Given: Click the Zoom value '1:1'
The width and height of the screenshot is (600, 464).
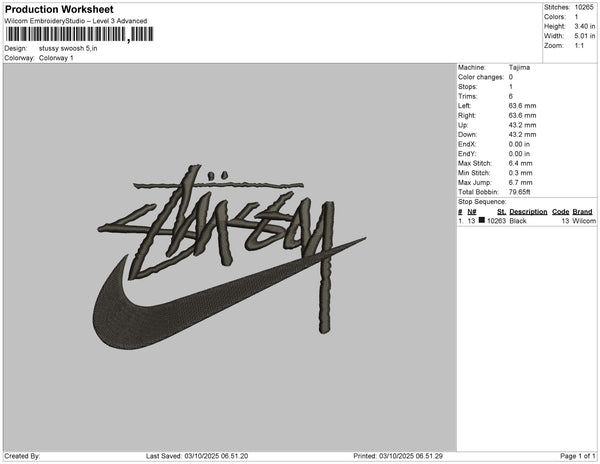Looking at the screenshot, I should pos(579,46).
